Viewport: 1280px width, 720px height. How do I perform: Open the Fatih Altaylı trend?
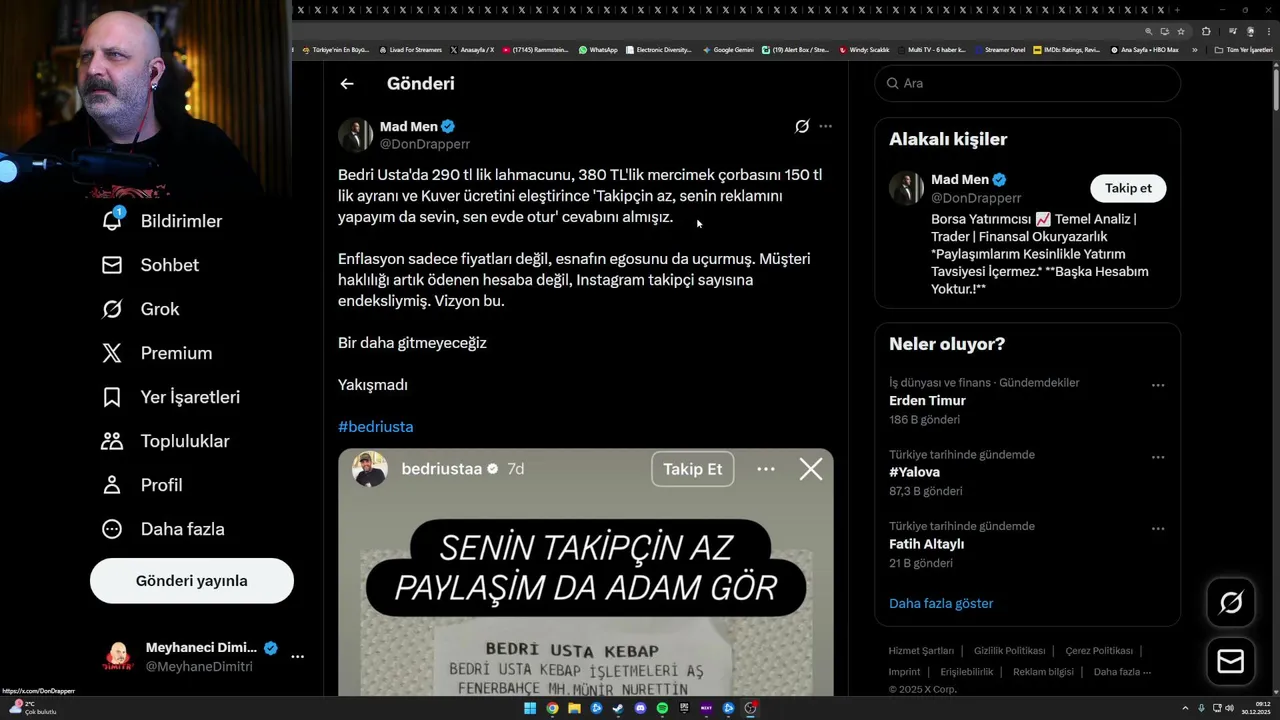click(x=926, y=544)
